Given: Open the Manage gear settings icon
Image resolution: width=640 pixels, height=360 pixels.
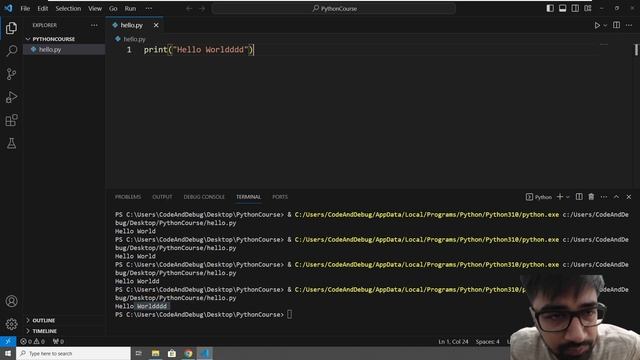Looking at the screenshot, I should coord(11,324).
